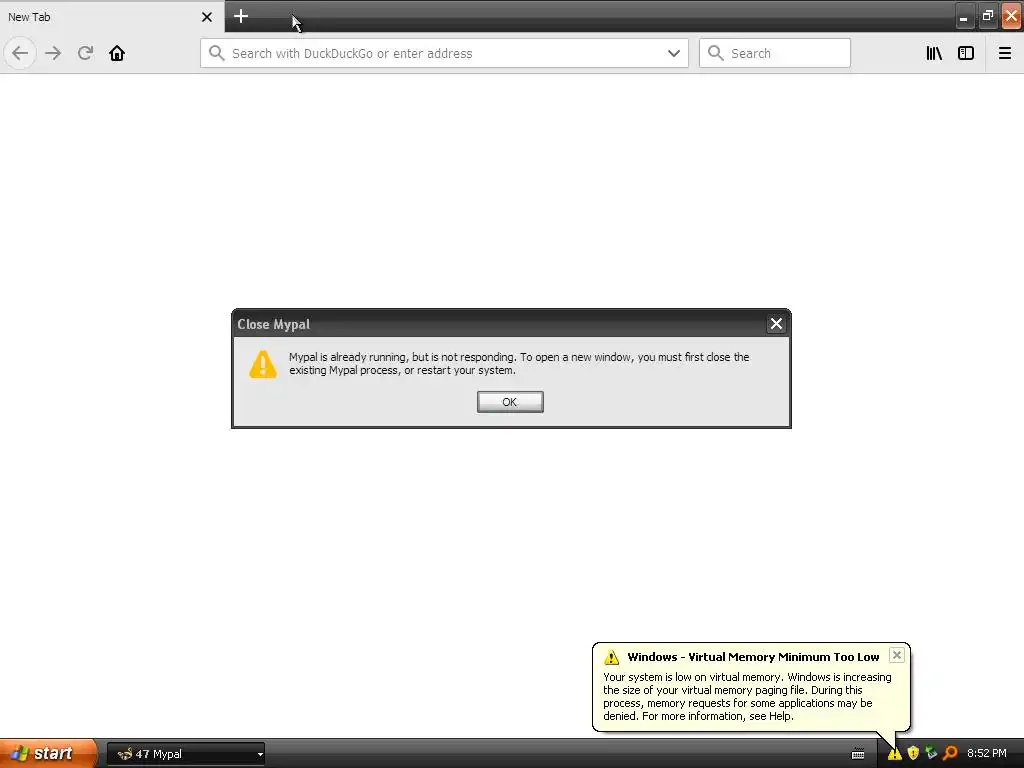This screenshot has height=768, width=1024.
Task: Open a new tab with plus button
Action: [x=241, y=16]
